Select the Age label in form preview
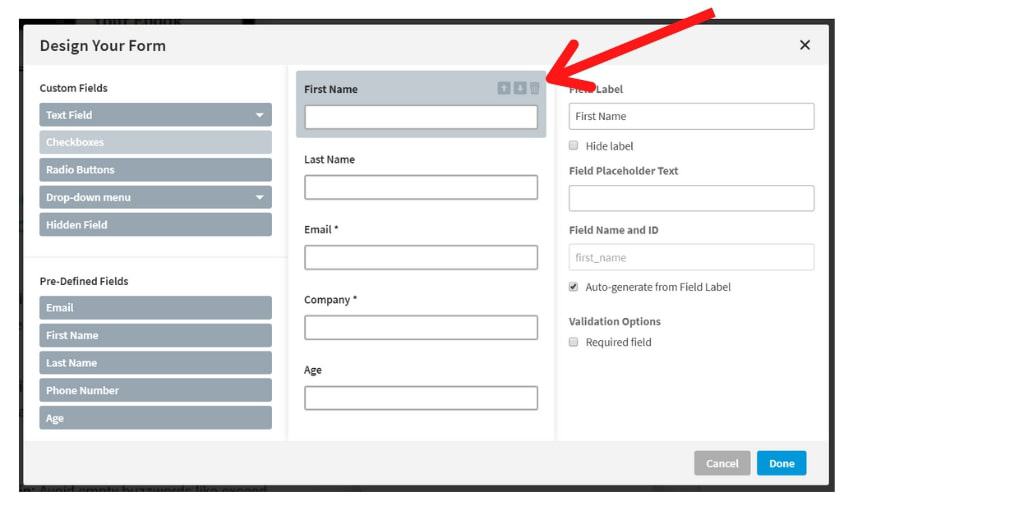The image size is (1024, 512). [x=313, y=370]
